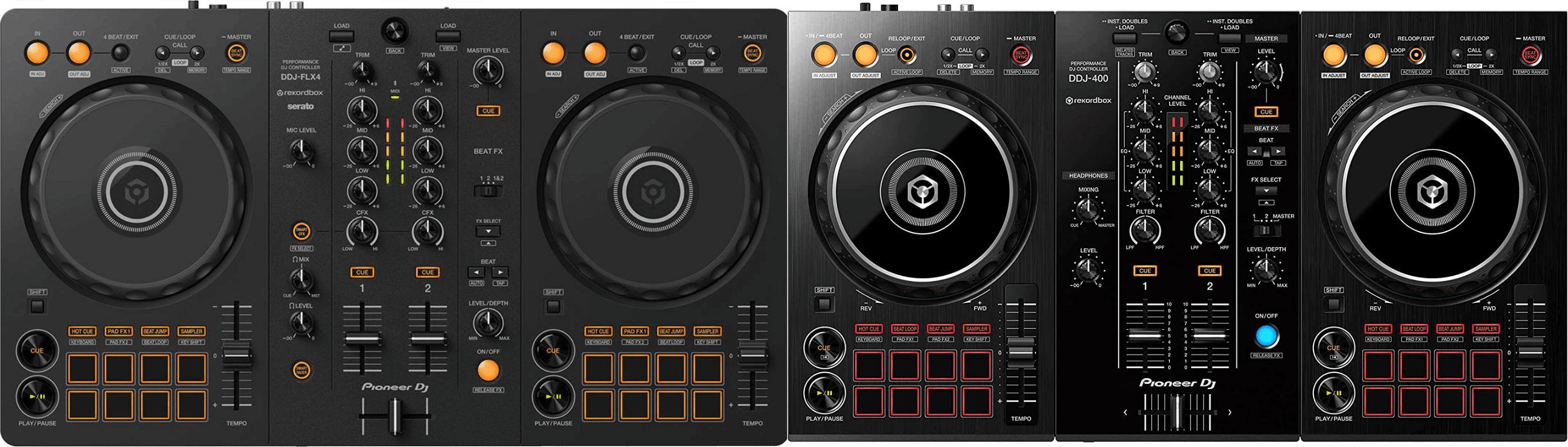Screen dimensions: 1568x447
Task: Hit PLAY/PAUSE on the DDJ-400 right deck
Action: coord(1334,393)
